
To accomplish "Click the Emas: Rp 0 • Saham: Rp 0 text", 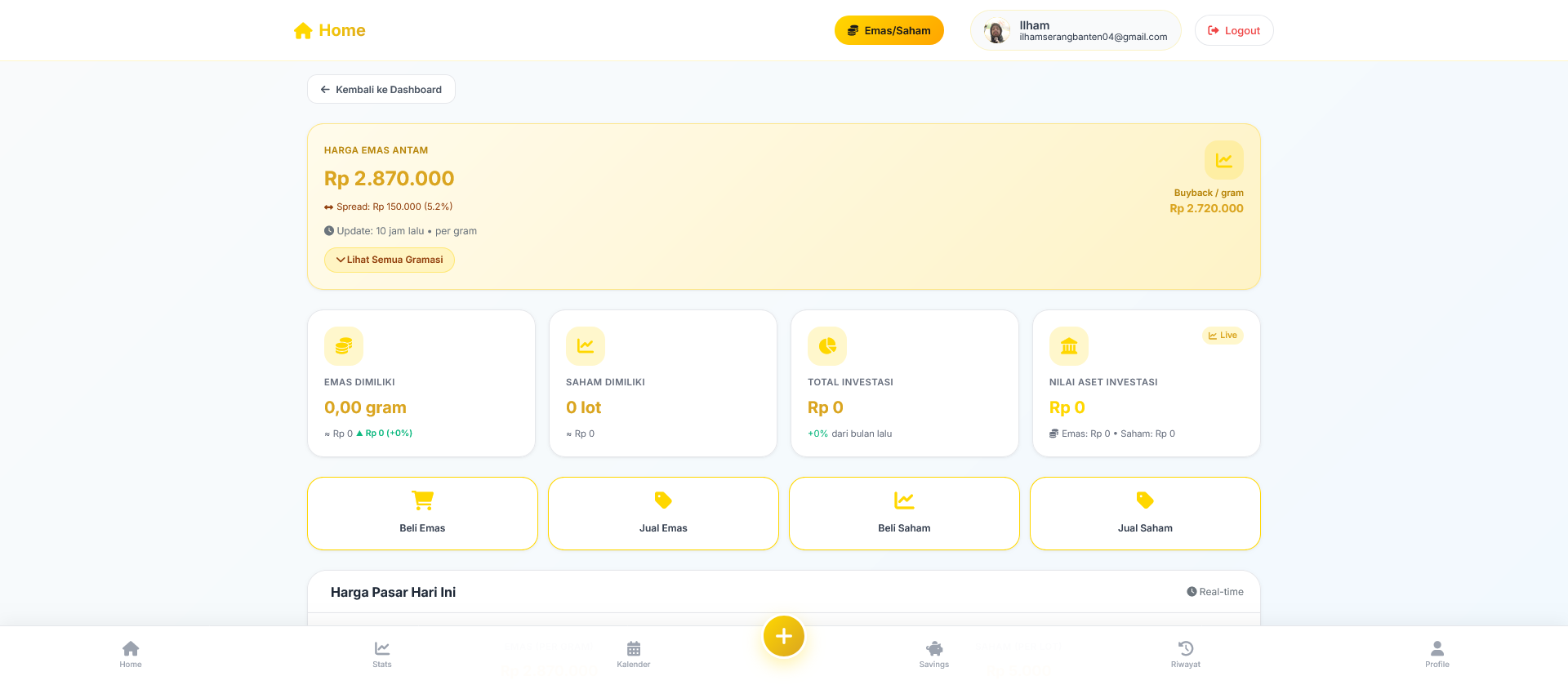I will click(1118, 434).
